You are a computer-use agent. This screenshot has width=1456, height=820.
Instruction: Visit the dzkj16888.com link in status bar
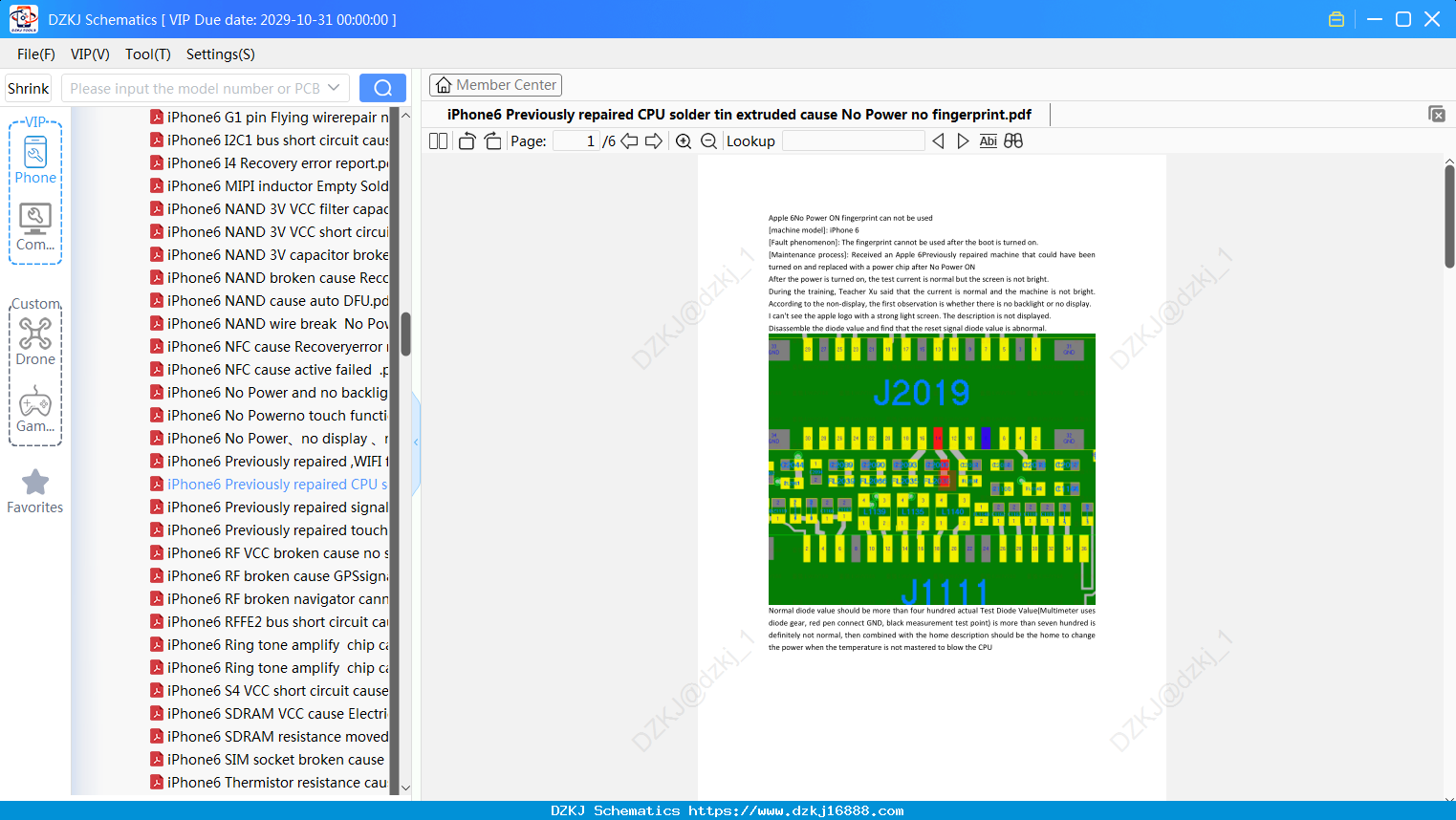click(796, 810)
